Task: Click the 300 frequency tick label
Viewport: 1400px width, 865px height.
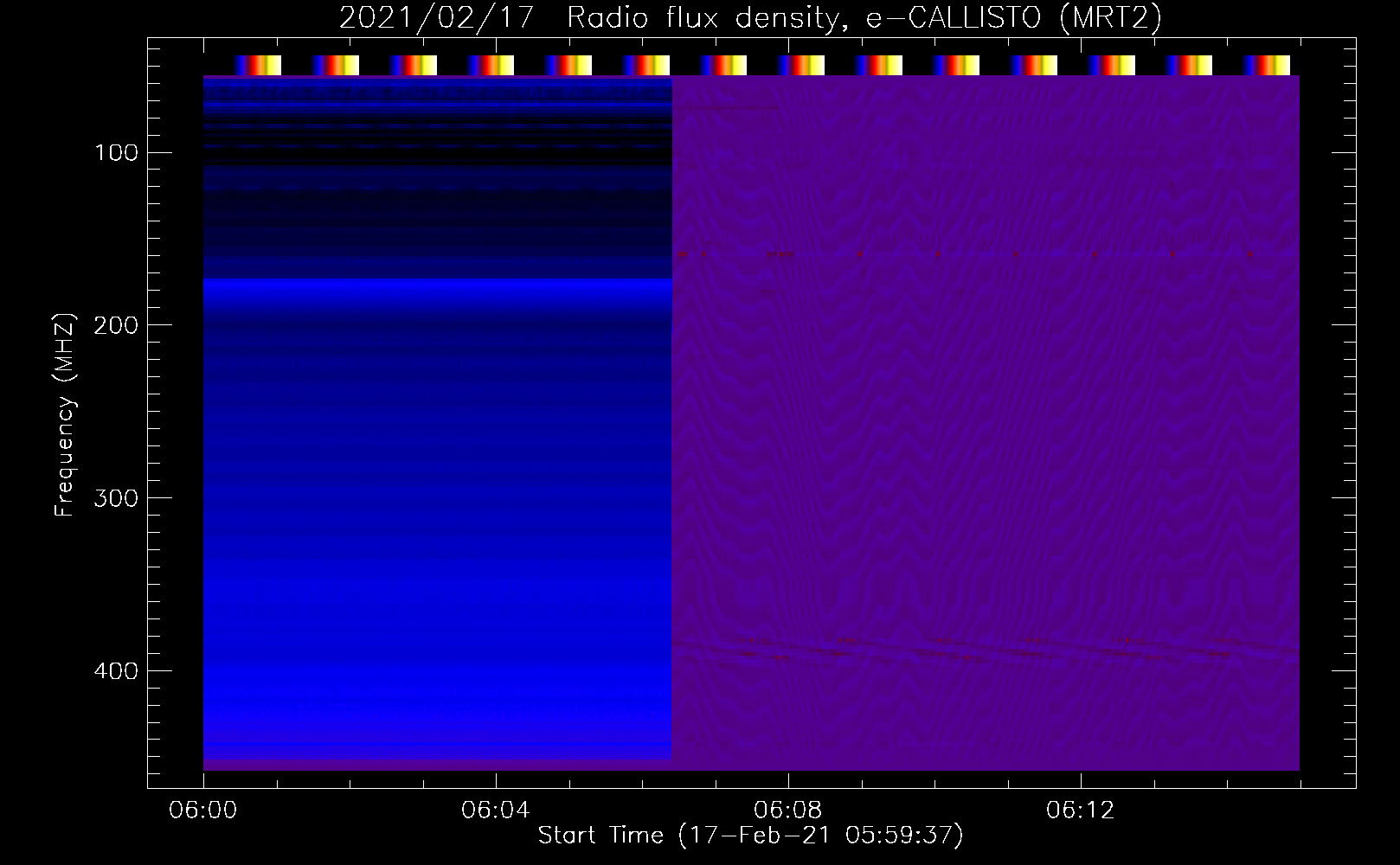Action: tap(115, 498)
